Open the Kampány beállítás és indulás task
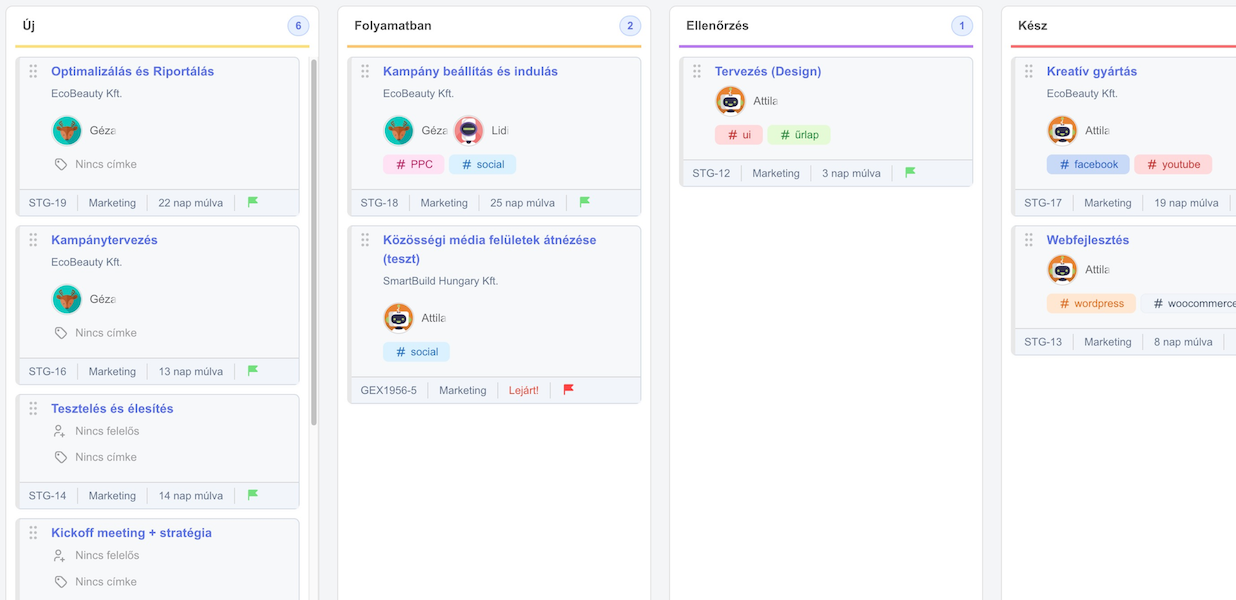Screen dimensions: 1236x600 pos(470,71)
